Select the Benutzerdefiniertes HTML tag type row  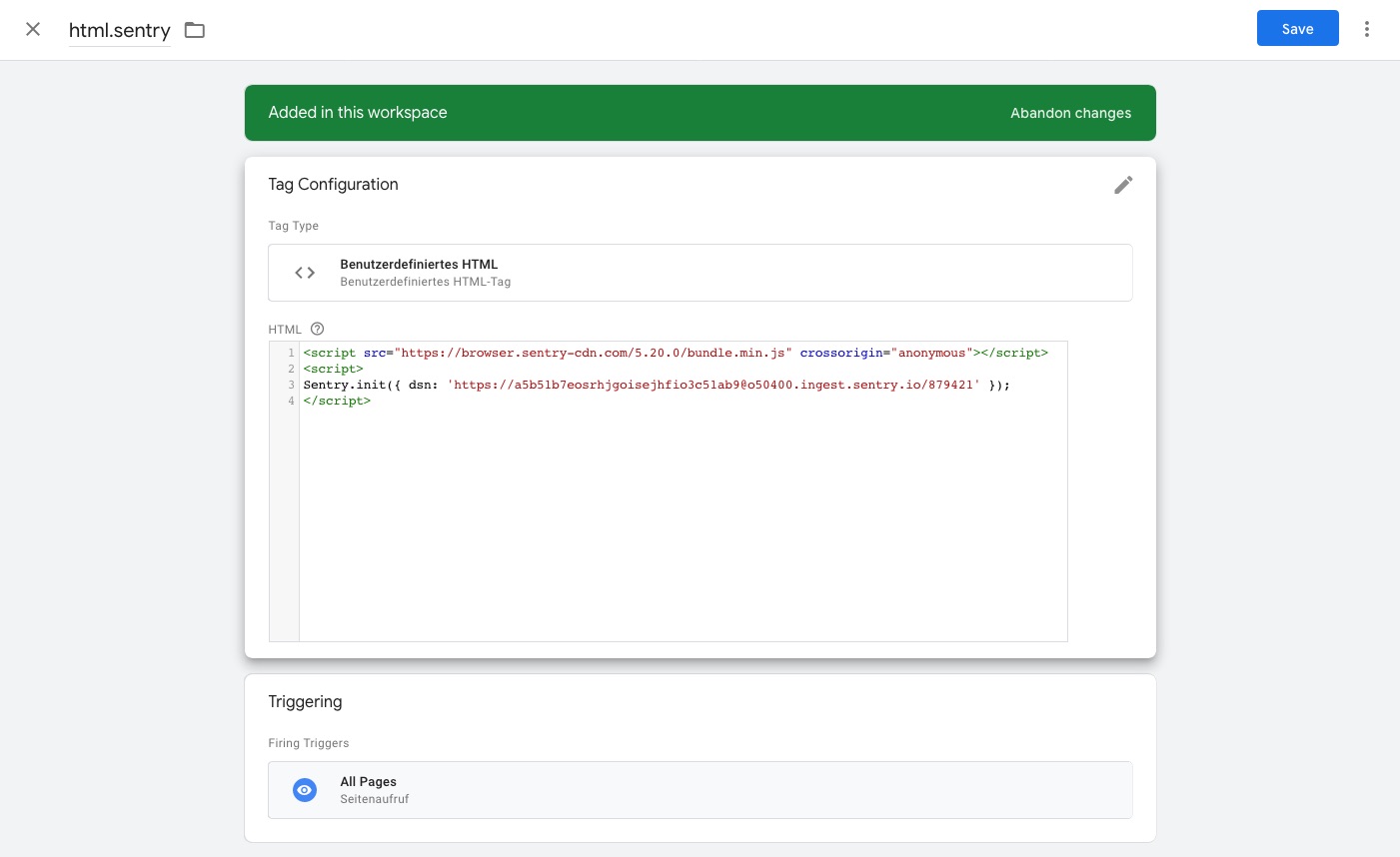coord(700,273)
